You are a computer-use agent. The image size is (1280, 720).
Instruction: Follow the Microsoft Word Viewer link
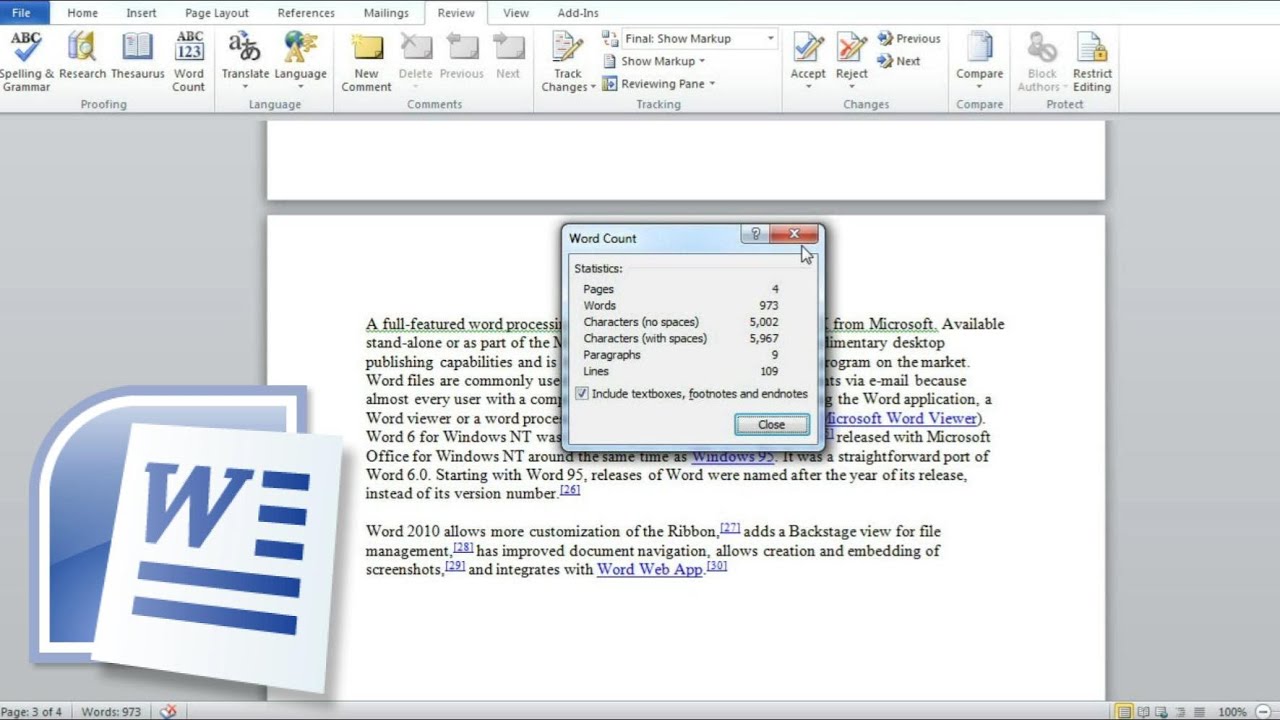[902, 418]
